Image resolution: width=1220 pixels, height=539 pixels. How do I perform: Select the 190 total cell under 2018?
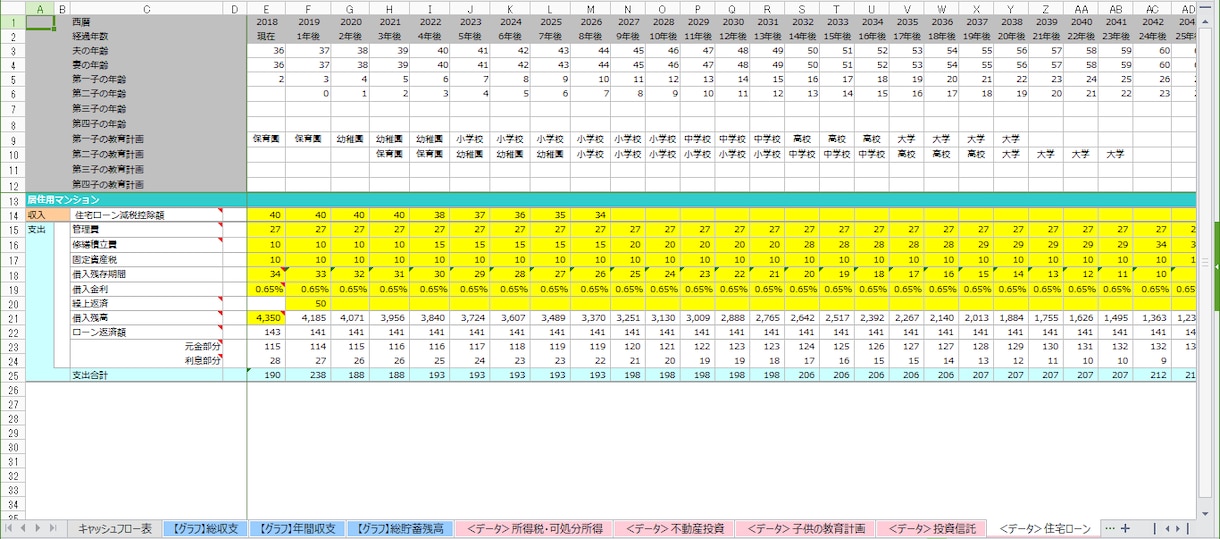266,375
